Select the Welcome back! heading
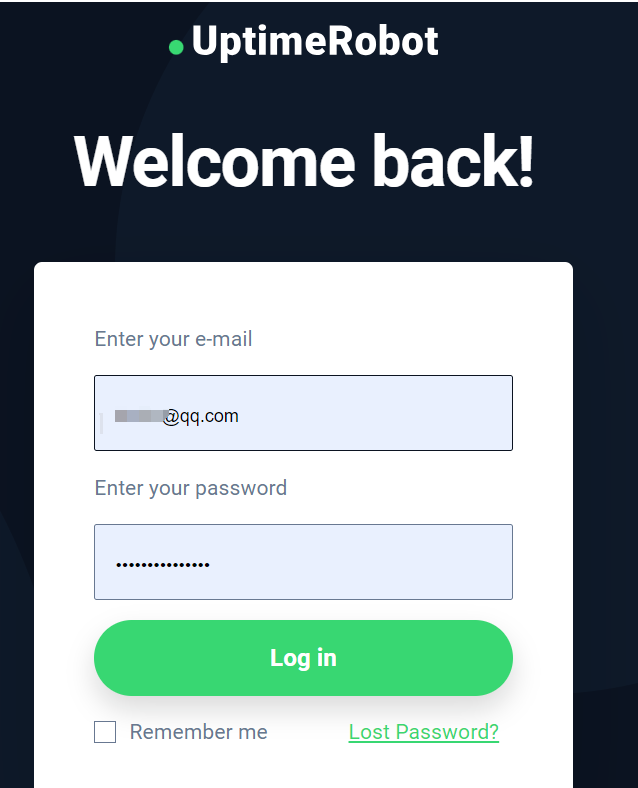The image size is (638, 788). click(303, 162)
